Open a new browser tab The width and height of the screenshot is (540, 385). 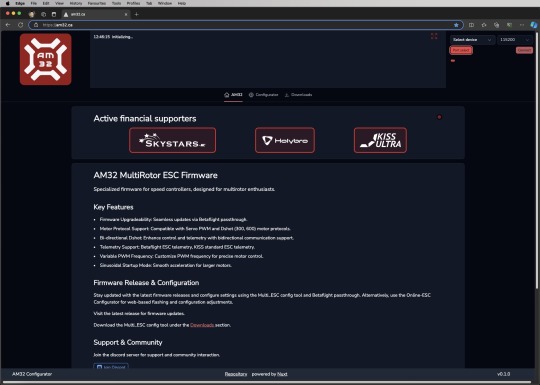coord(136,14)
